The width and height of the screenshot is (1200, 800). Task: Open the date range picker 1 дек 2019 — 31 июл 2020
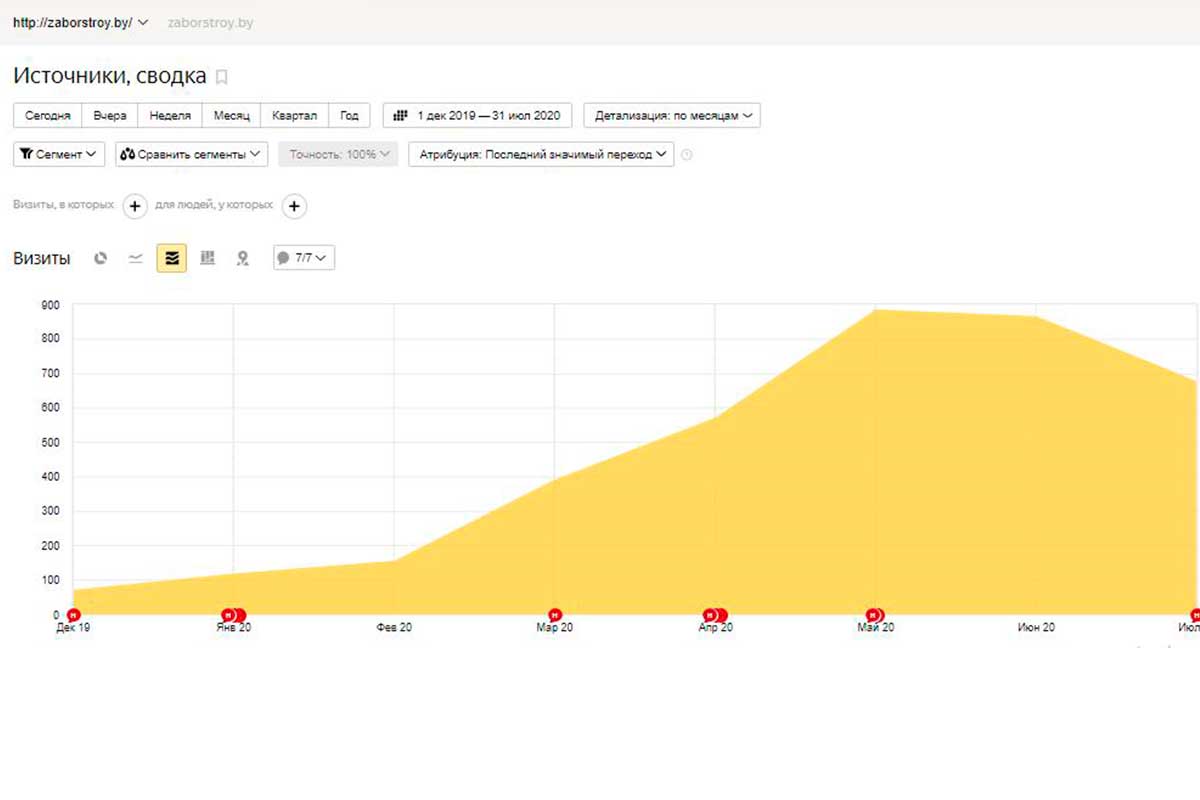point(477,116)
